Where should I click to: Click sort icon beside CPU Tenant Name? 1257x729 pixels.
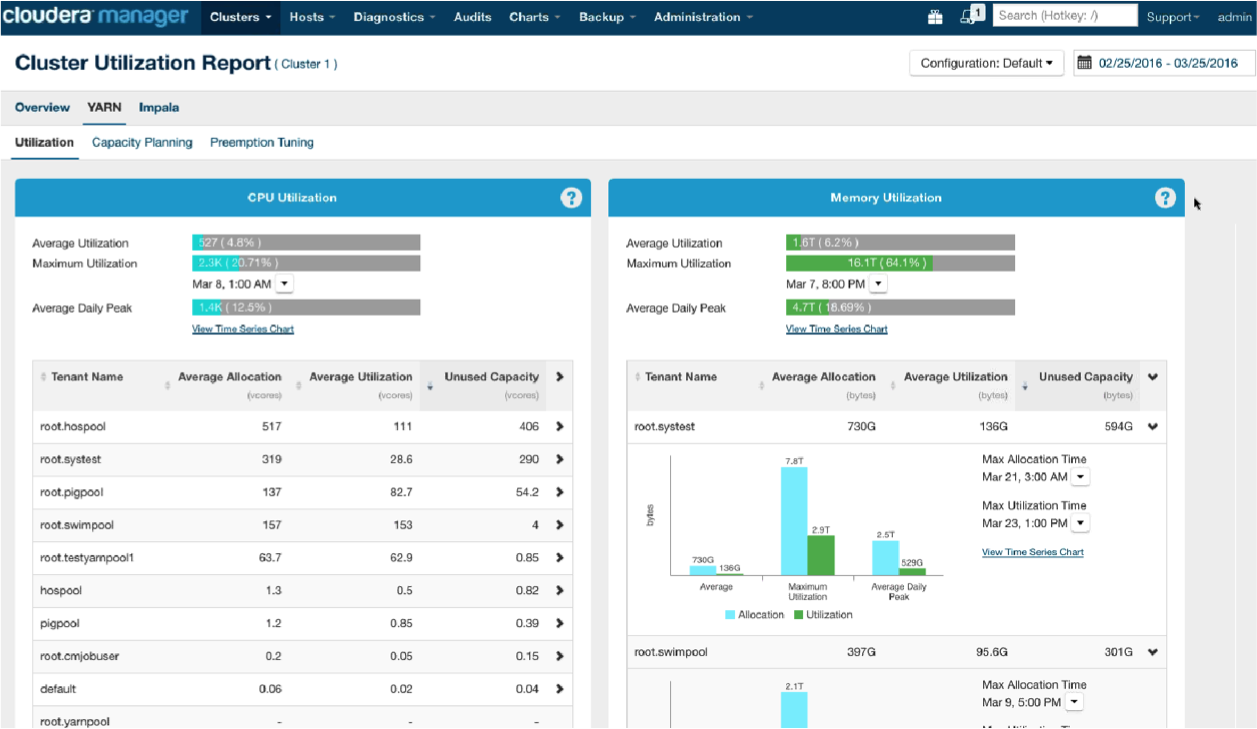43,378
